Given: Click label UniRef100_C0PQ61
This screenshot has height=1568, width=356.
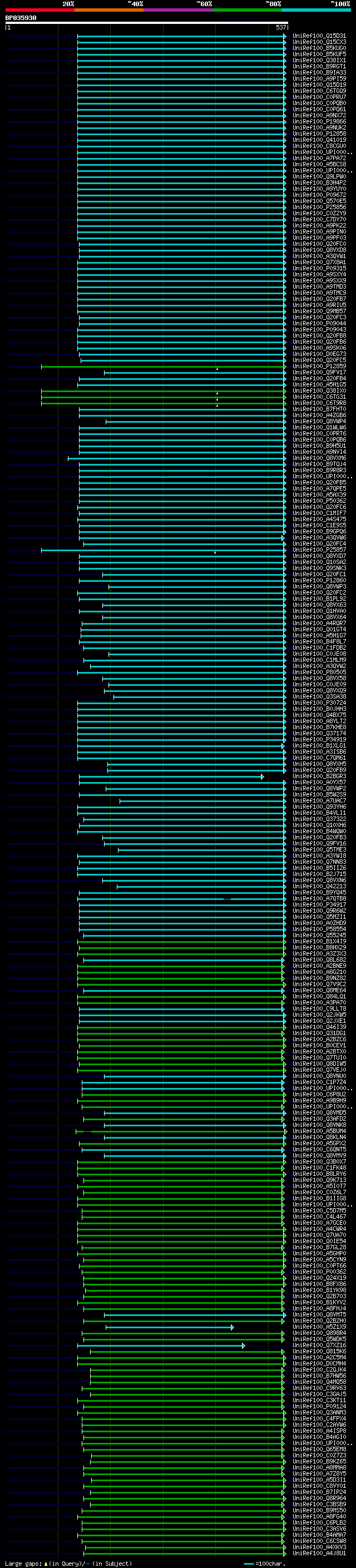Looking at the screenshot, I should (319, 110).
